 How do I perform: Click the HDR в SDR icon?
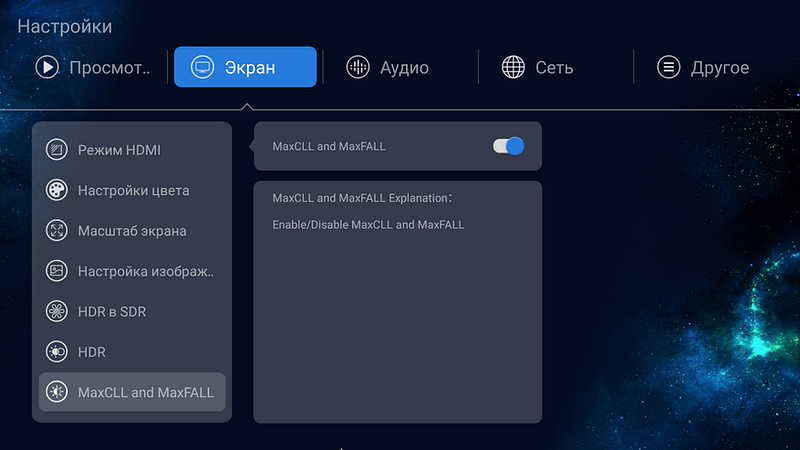(x=57, y=312)
